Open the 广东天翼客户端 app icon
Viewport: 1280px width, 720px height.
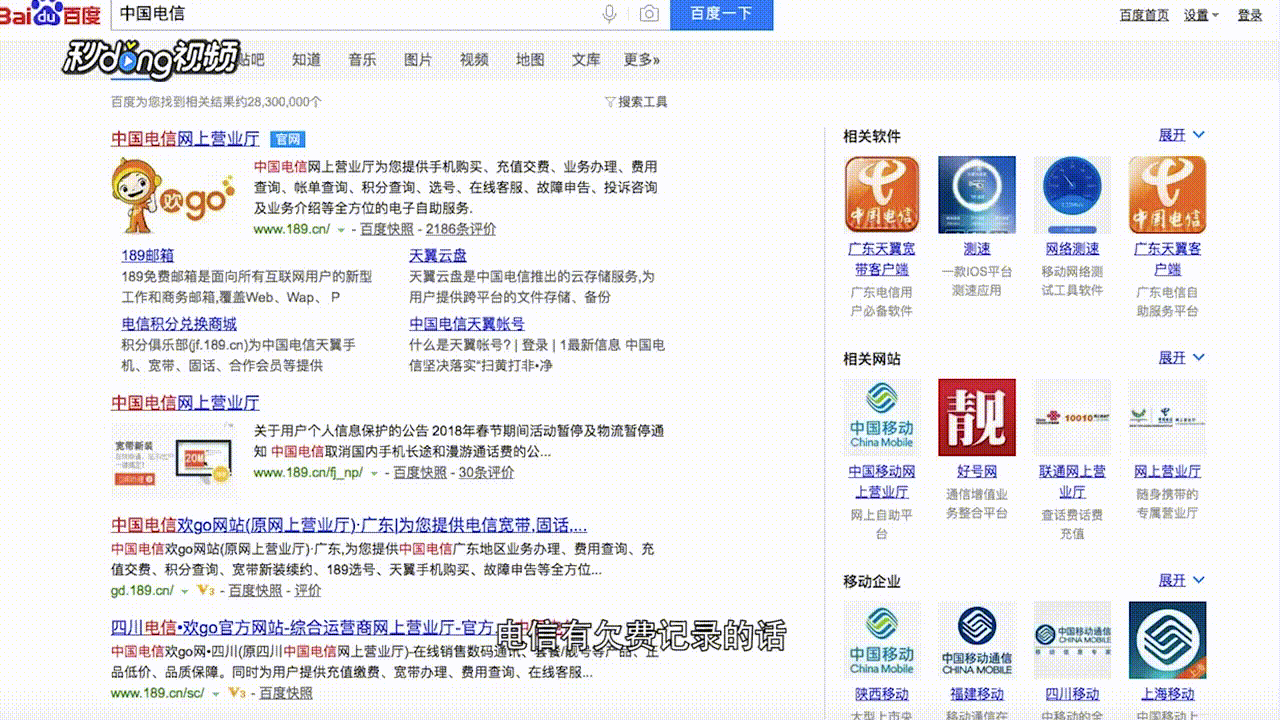(1167, 195)
